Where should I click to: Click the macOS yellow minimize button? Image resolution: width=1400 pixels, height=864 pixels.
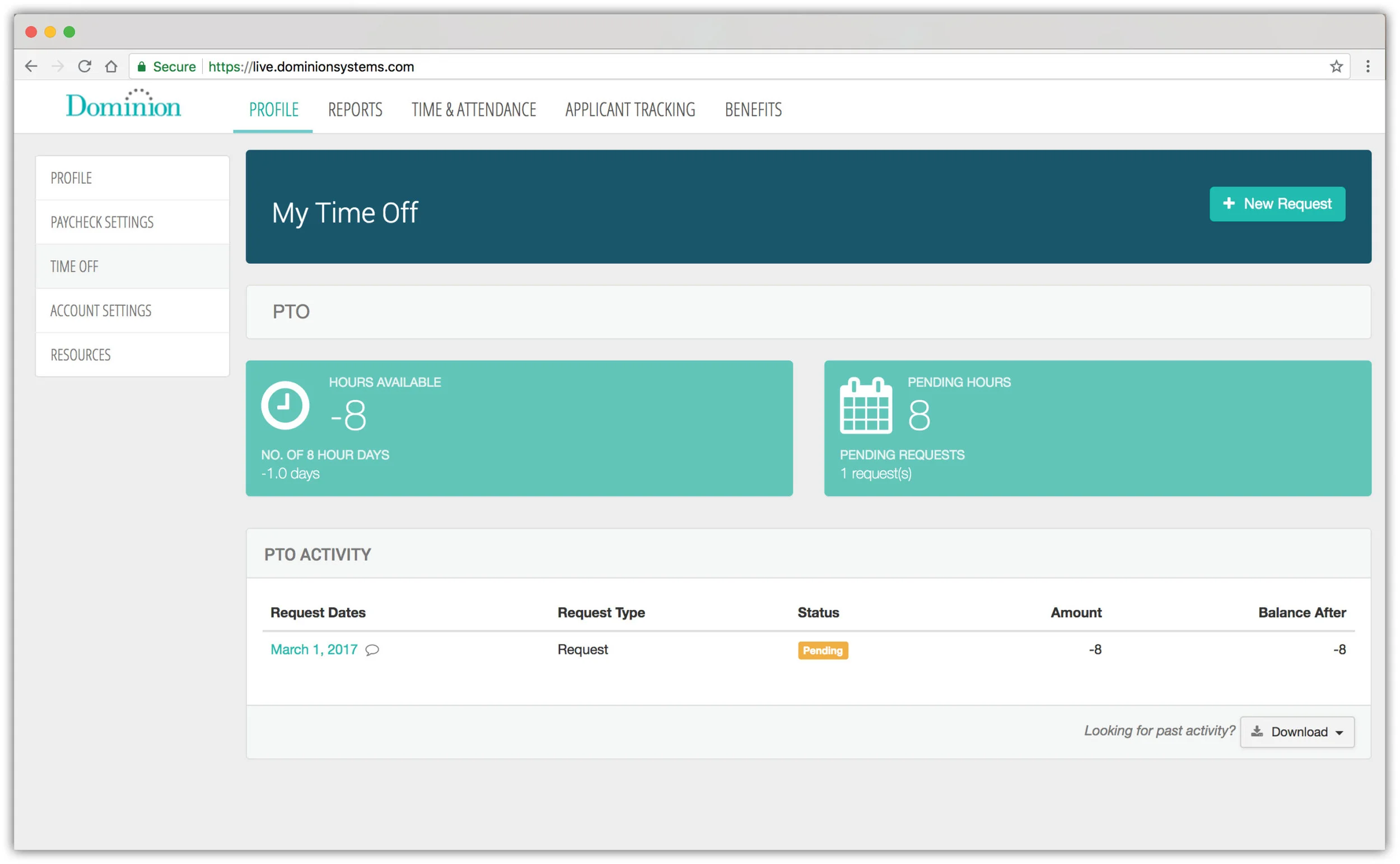click(50, 32)
